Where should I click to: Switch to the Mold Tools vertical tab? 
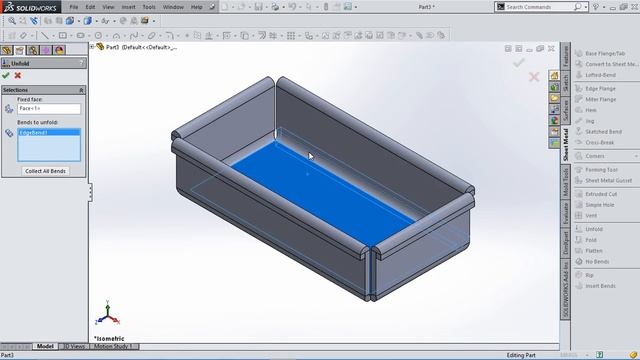[565, 182]
